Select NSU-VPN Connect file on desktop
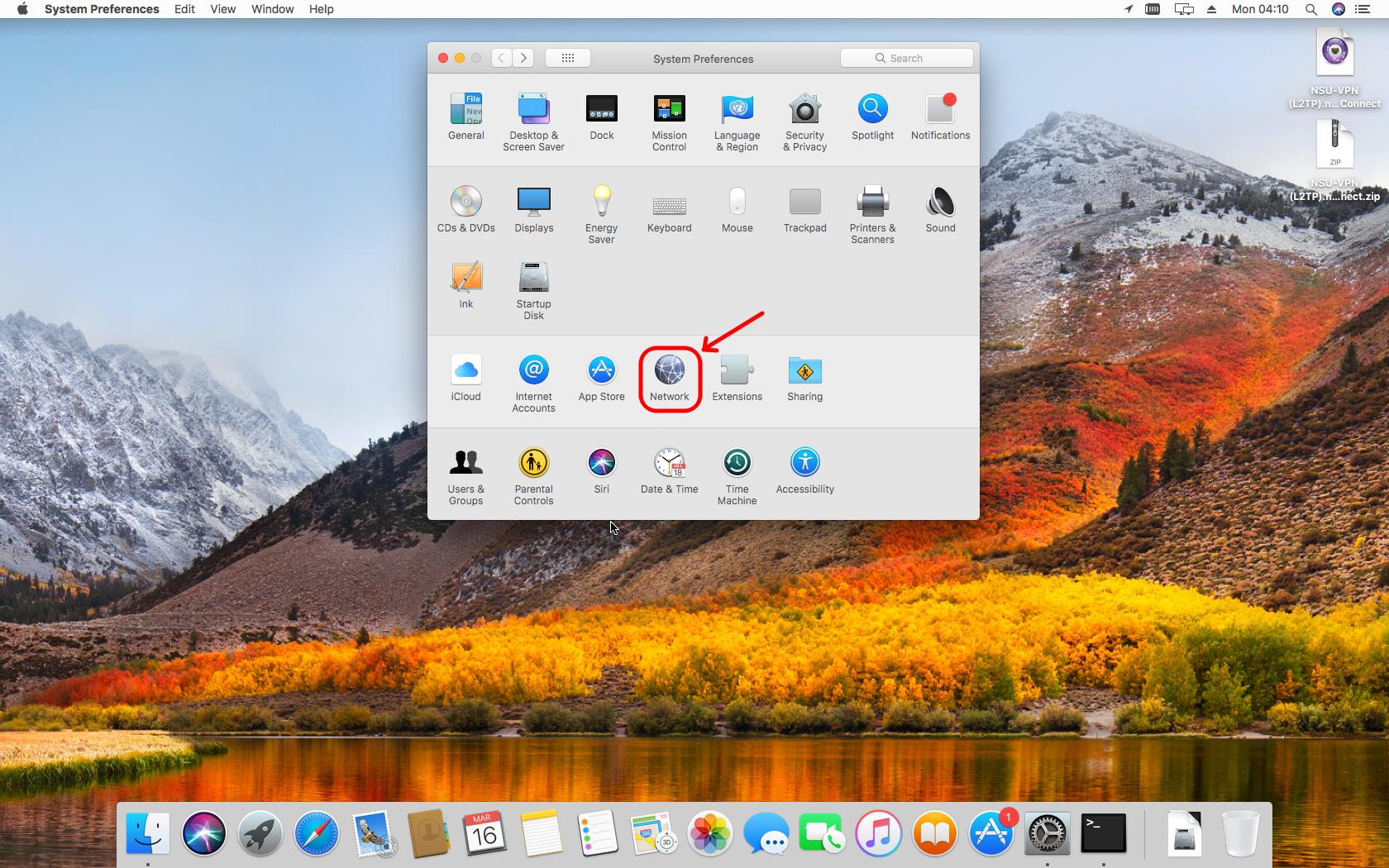Image resolution: width=1389 pixels, height=868 pixels. [1334, 69]
